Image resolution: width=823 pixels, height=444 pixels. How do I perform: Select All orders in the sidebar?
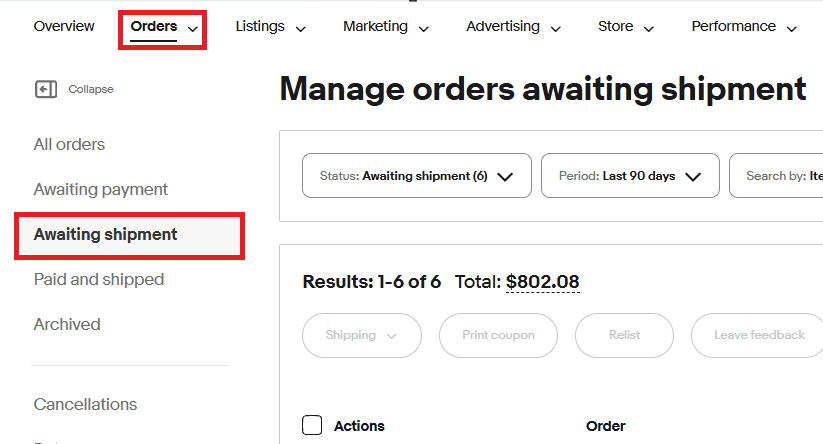(69, 145)
